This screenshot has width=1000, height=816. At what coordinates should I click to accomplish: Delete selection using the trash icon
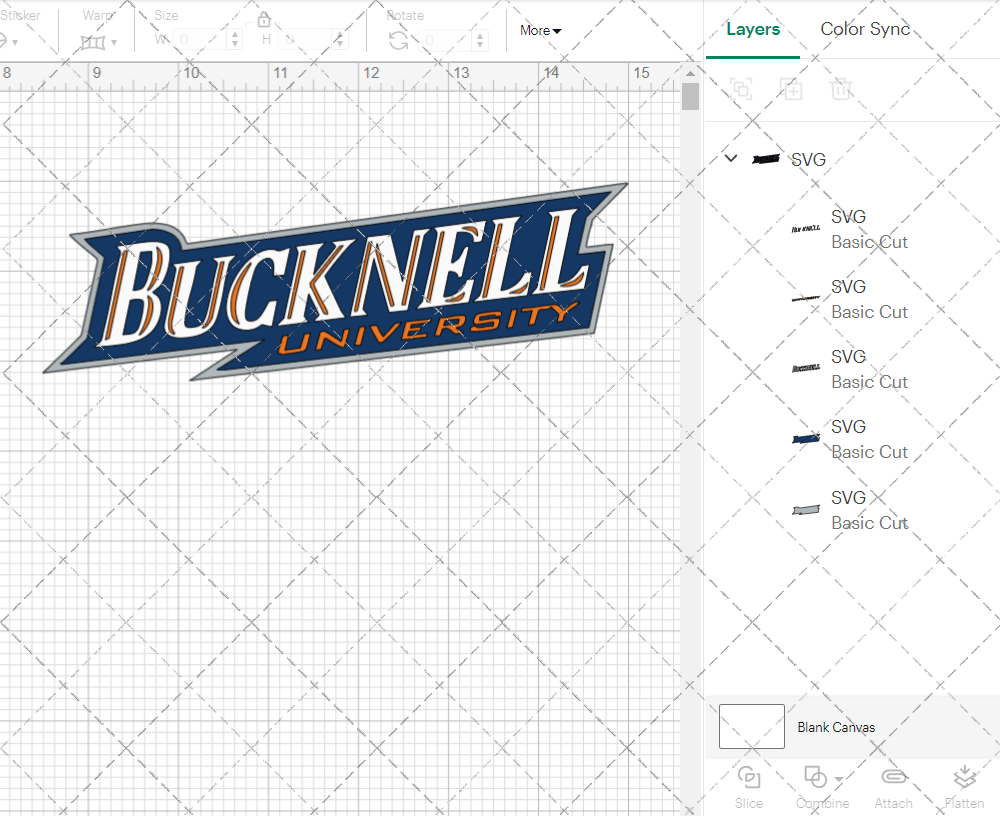(841, 89)
